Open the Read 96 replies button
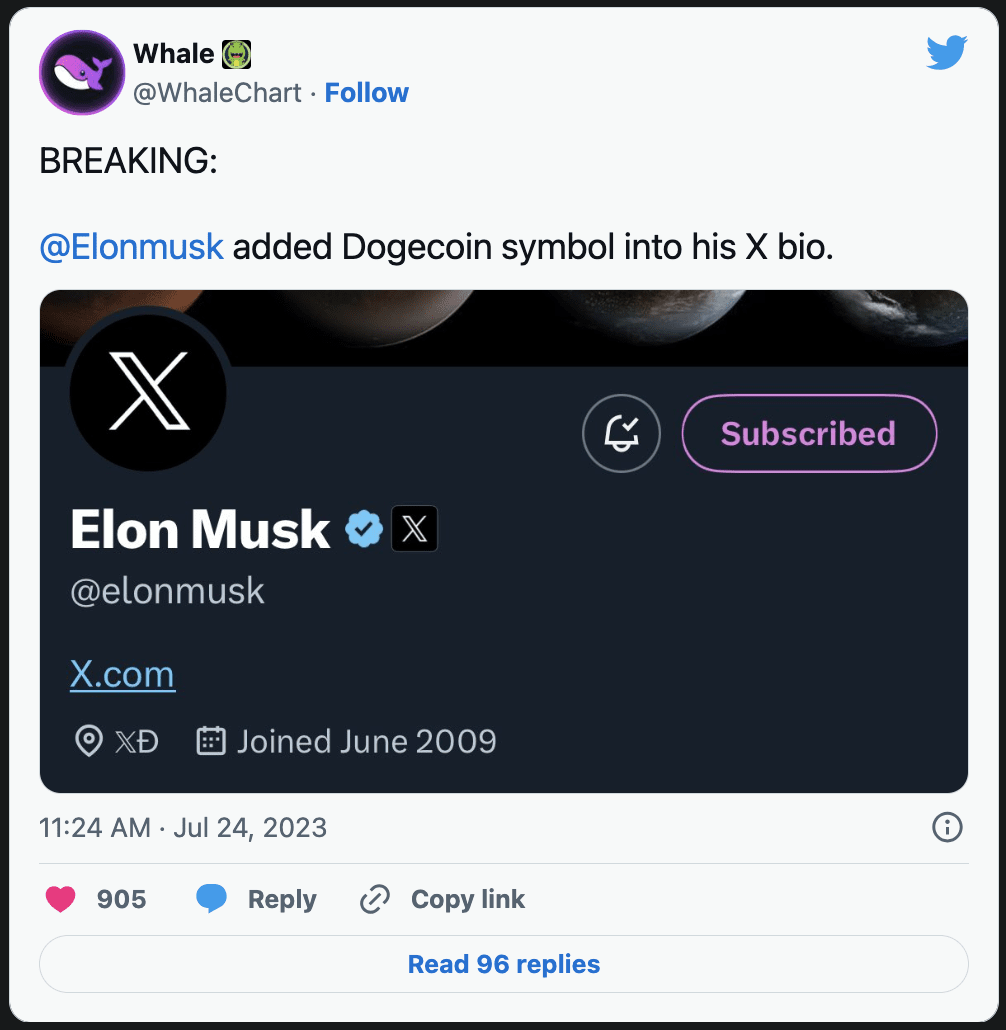This screenshot has width=1006, height=1030. pos(503,963)
